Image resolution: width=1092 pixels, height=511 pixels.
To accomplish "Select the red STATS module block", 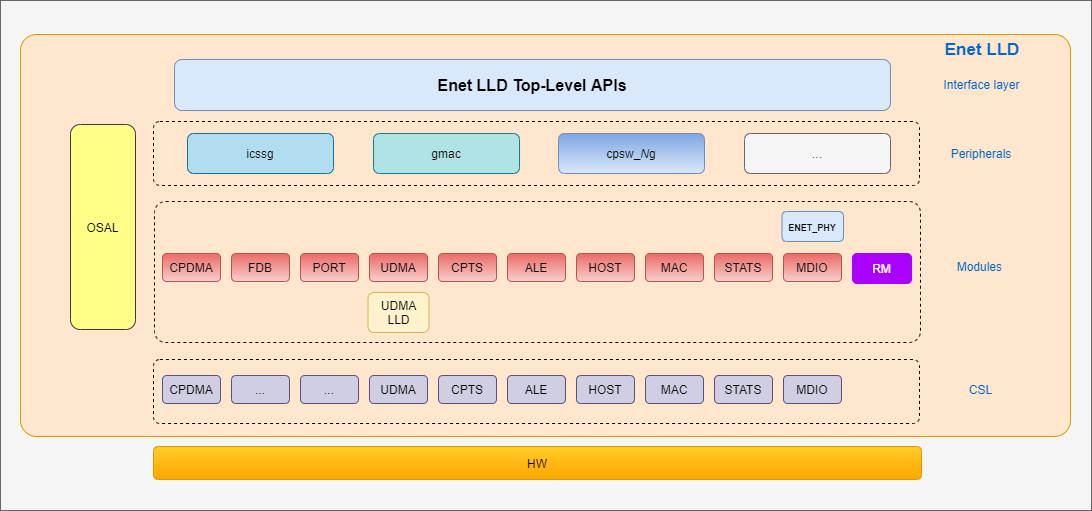I will pos(743,268).
